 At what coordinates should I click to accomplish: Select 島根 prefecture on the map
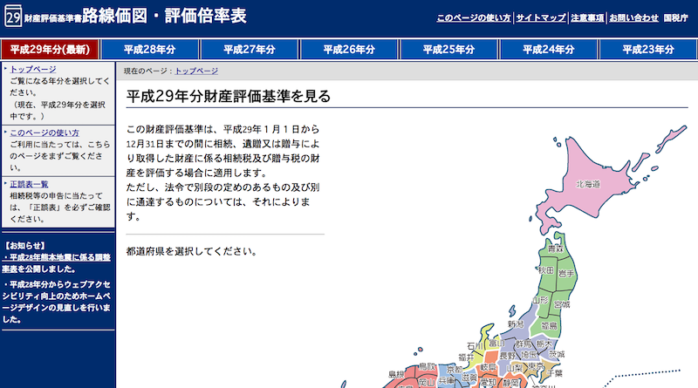pyautogui.click(x=396, y=374)
